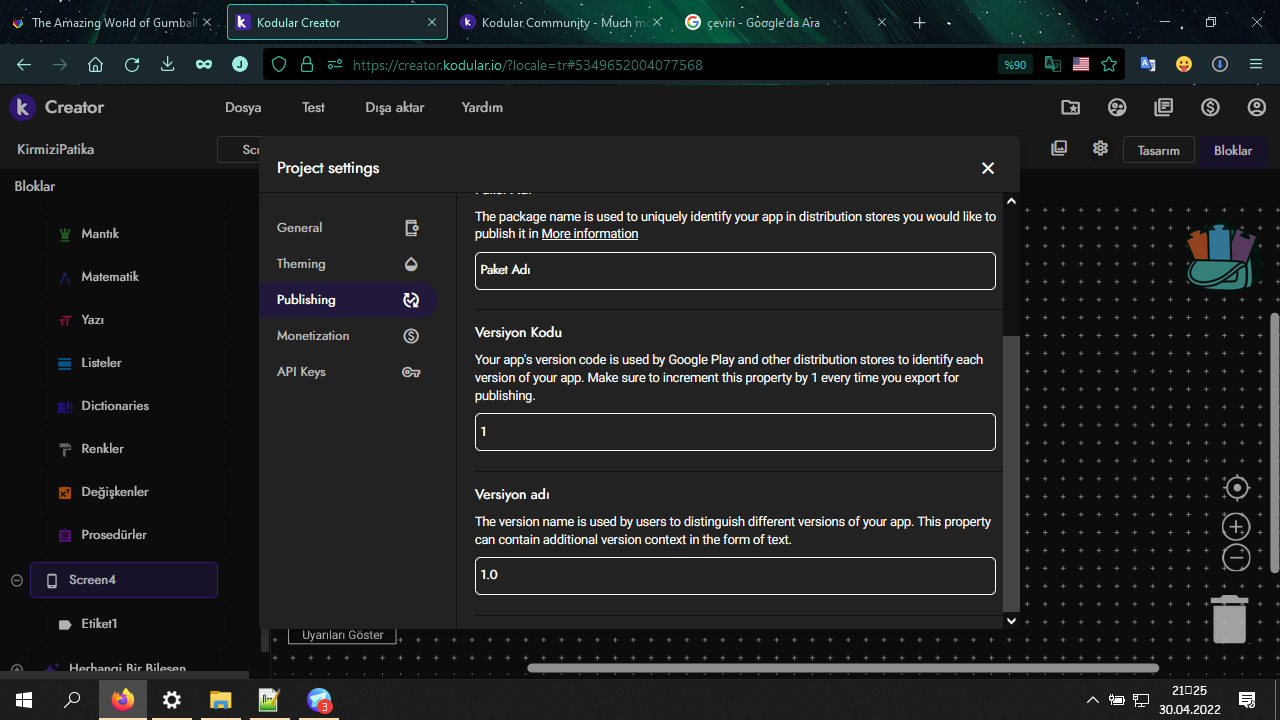
Task: Close the Project settings dialog
Action: (988, 168)
